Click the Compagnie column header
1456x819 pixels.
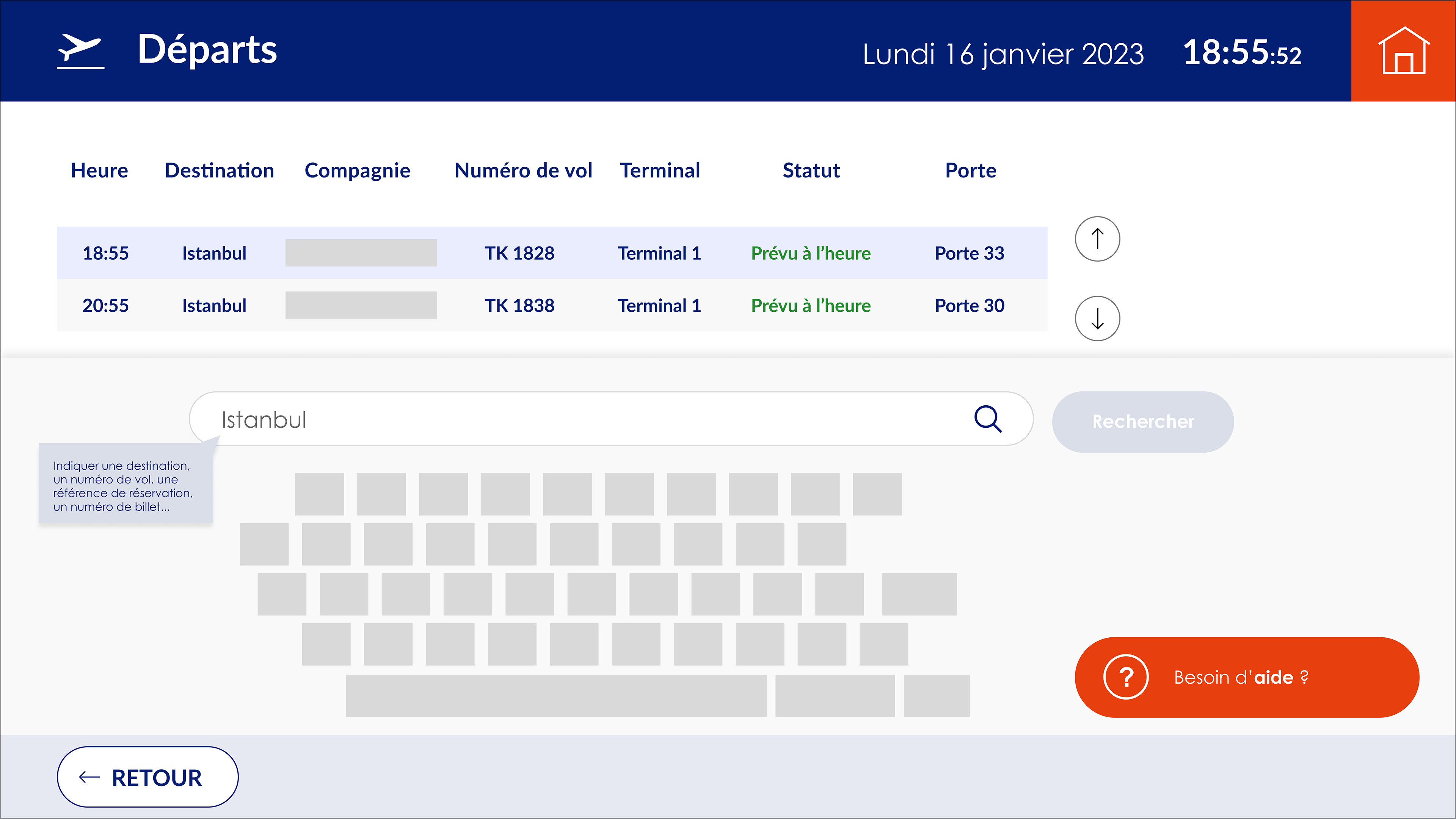pyautogui.click(x=357, y=171)
